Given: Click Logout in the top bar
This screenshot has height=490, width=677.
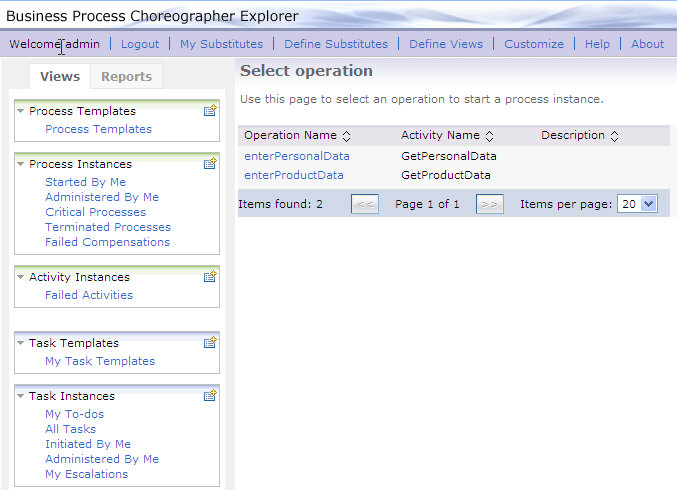Looking at the screenshot, I should tap(140, 44).
